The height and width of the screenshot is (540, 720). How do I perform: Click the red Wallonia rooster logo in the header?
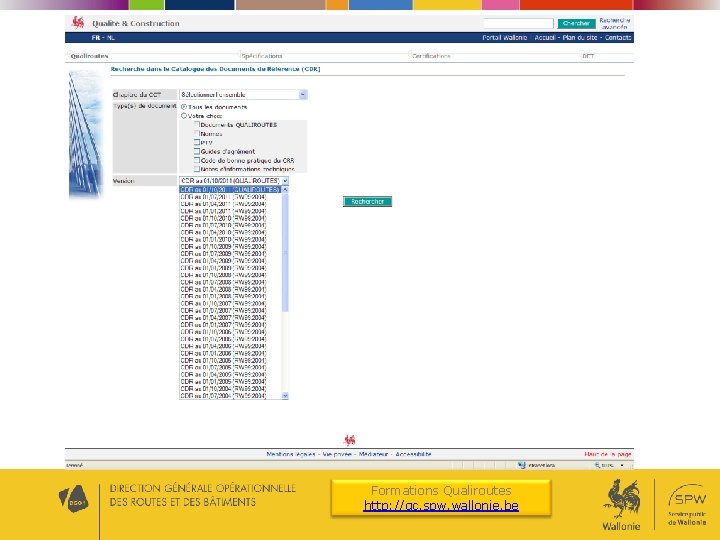coord(78,22)
